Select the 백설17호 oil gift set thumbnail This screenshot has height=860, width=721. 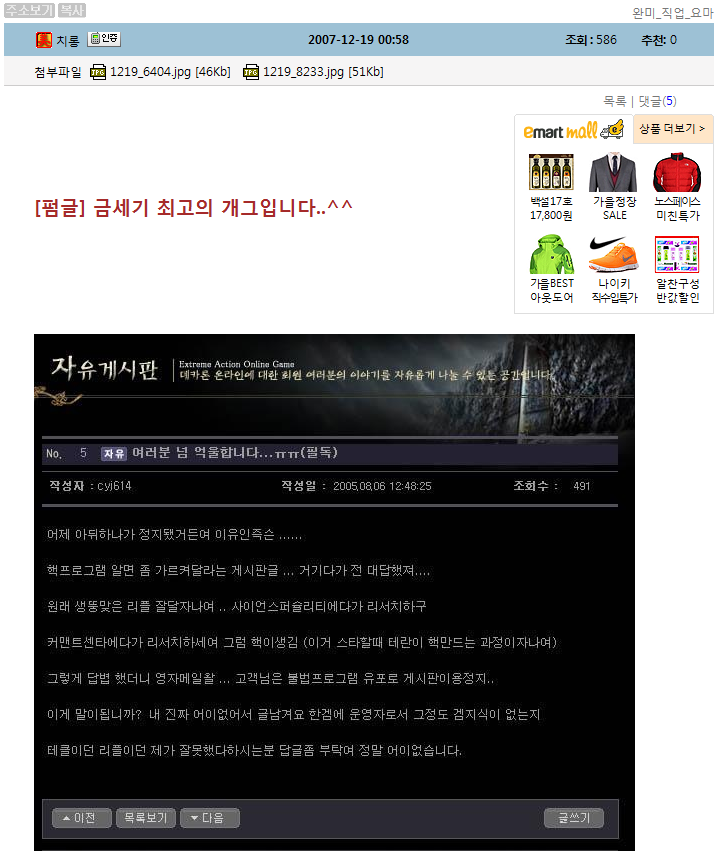click(x=551, y=172)
